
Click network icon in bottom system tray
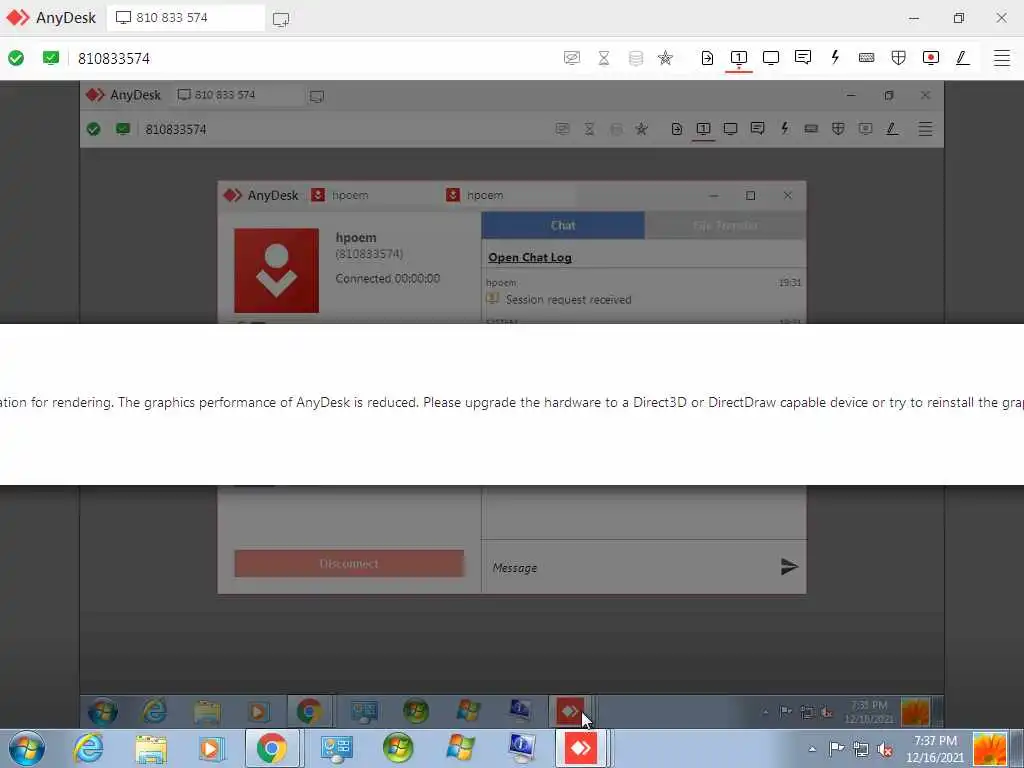(x=861, y=749)
